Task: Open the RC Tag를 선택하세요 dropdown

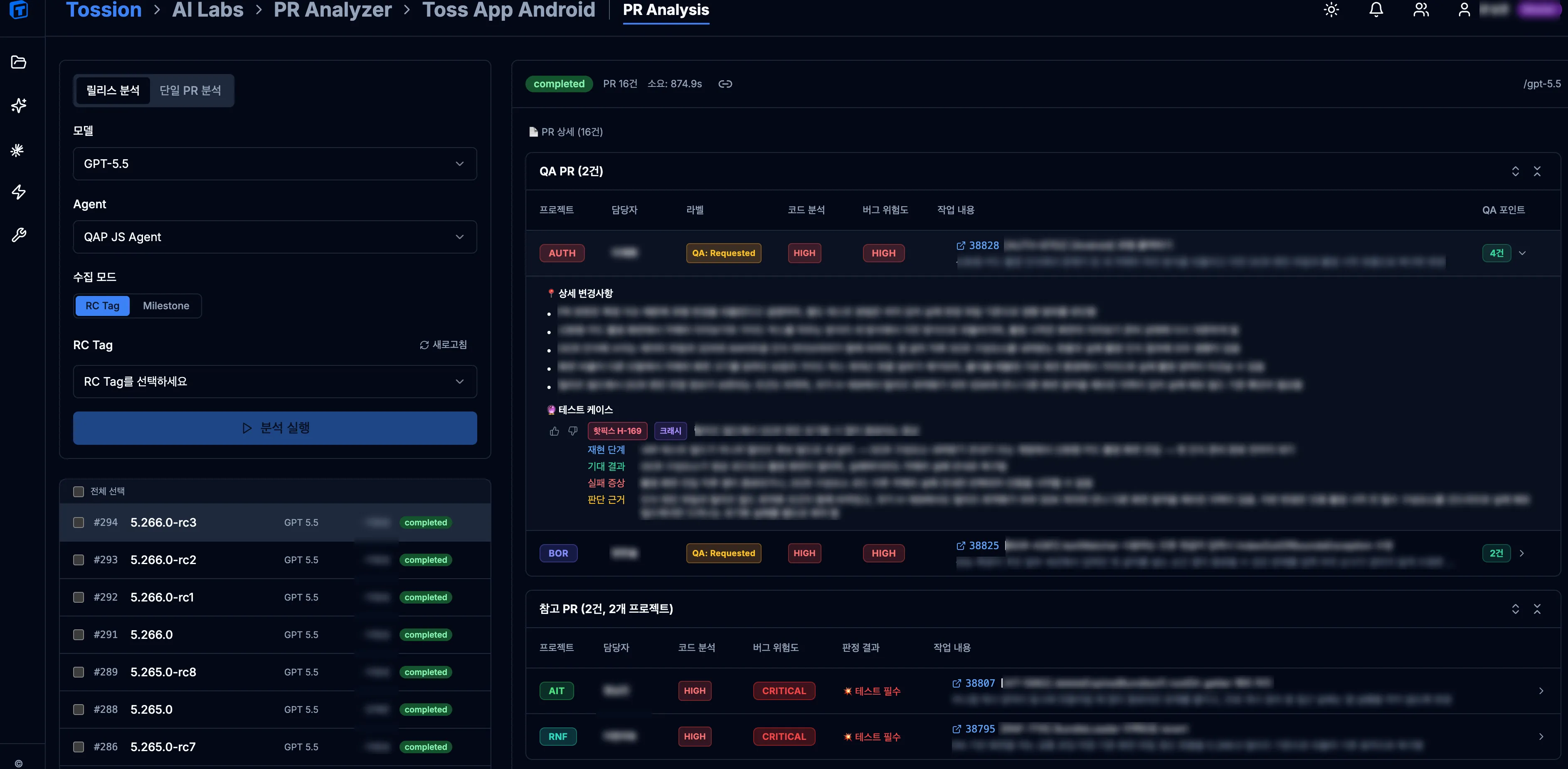Action: tap(274, 382)
